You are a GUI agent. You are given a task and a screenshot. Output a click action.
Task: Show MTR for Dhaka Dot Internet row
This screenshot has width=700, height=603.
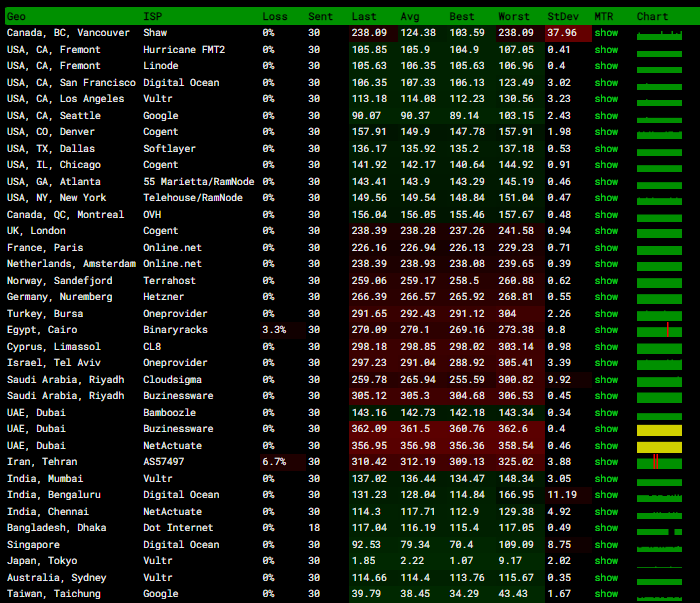pos(606,528)
